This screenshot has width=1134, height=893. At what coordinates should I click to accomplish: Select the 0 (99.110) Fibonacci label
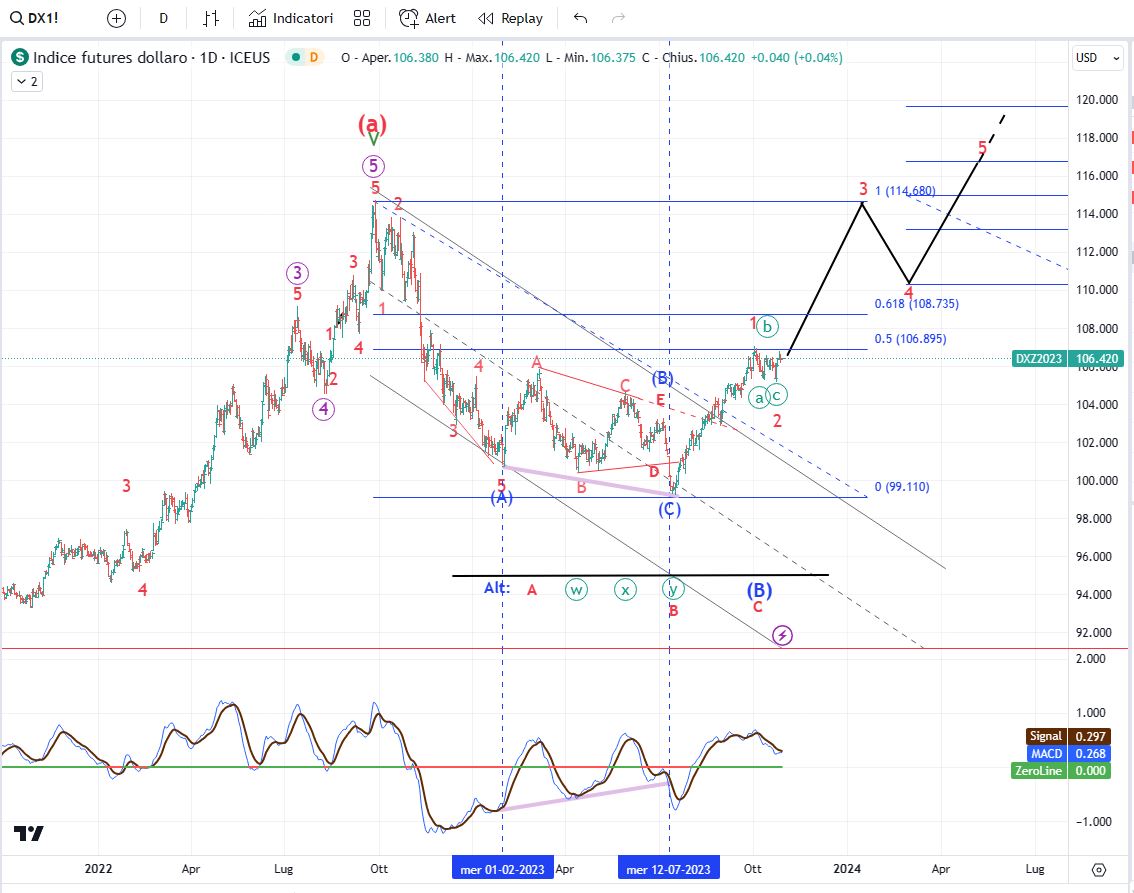pos(902,487)
